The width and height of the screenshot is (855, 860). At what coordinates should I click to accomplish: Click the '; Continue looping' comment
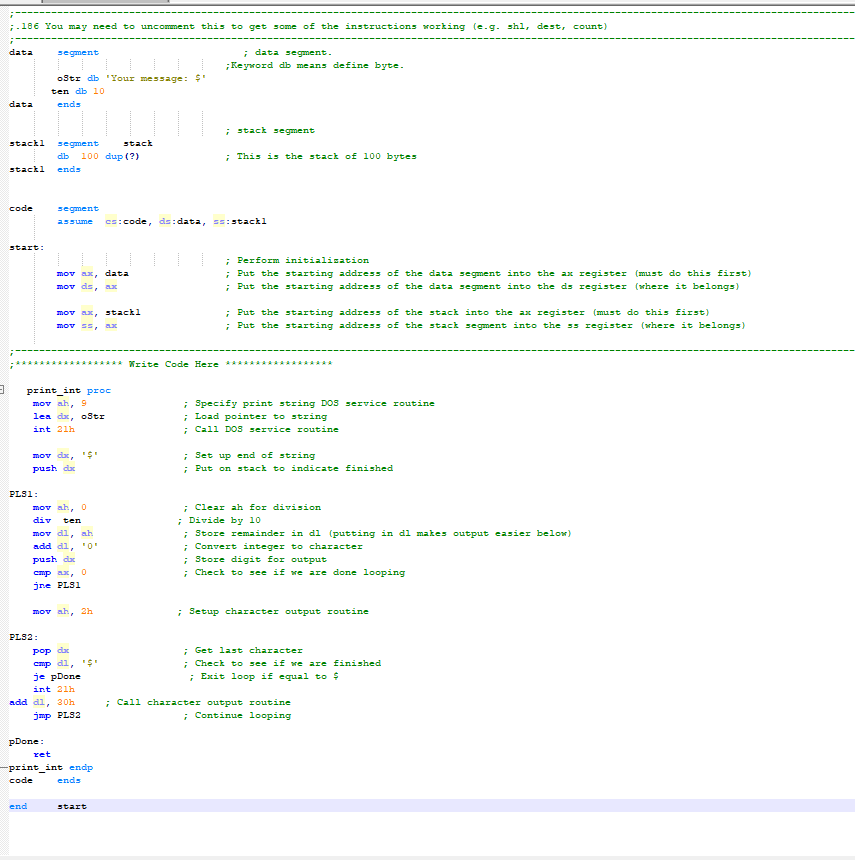237,716
